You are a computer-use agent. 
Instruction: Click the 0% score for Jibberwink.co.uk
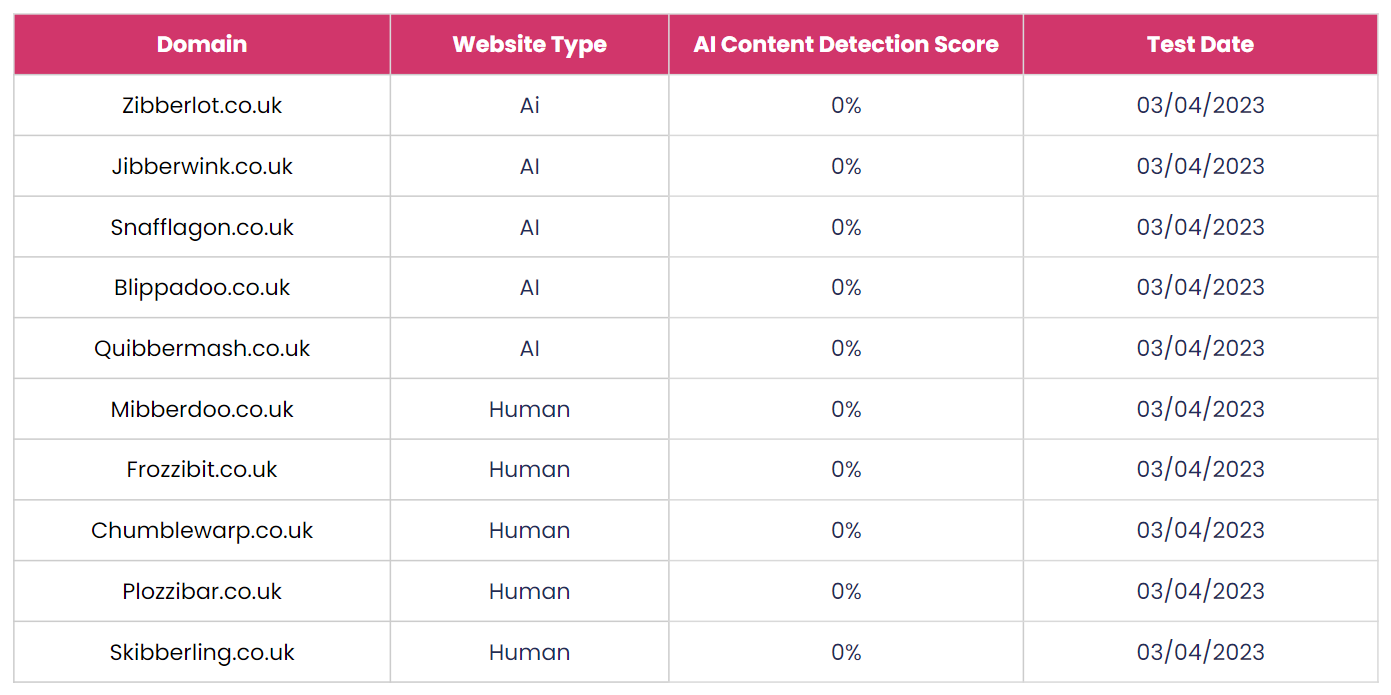click(x=846, y=166)
